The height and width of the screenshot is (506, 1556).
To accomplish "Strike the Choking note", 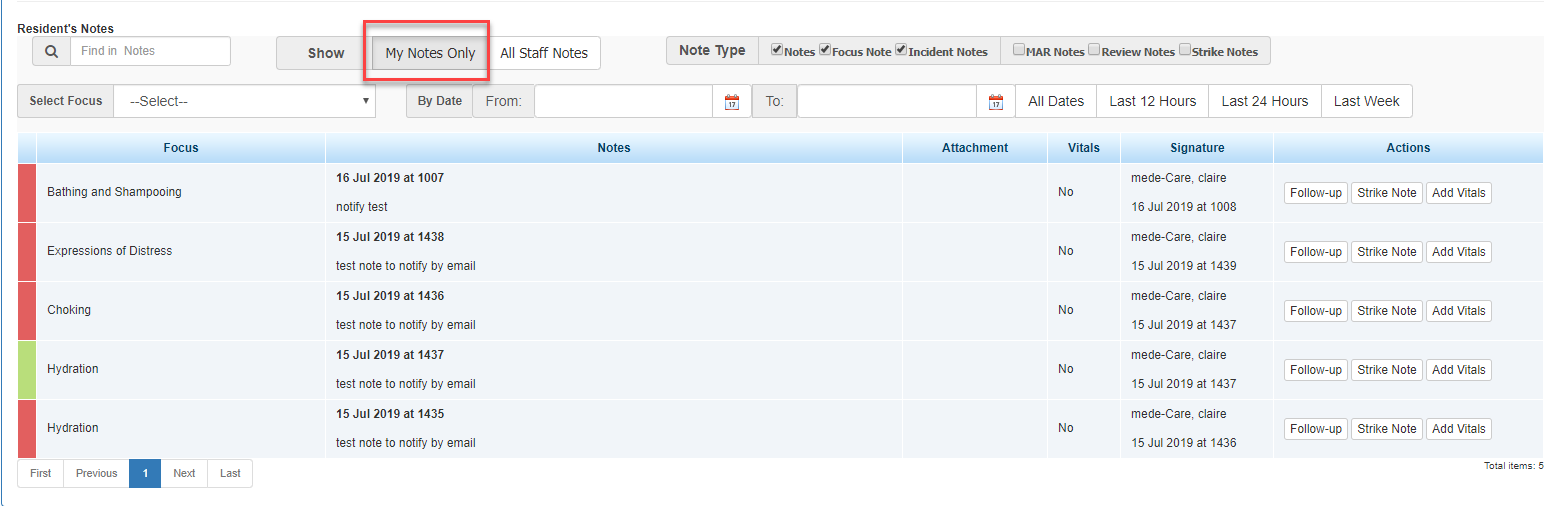I will coord(1386,311).
